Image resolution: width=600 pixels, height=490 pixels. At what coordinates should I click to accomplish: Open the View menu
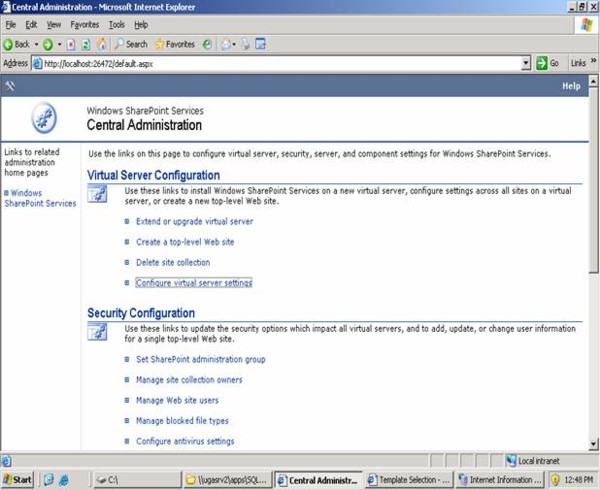tap(54, 25)
